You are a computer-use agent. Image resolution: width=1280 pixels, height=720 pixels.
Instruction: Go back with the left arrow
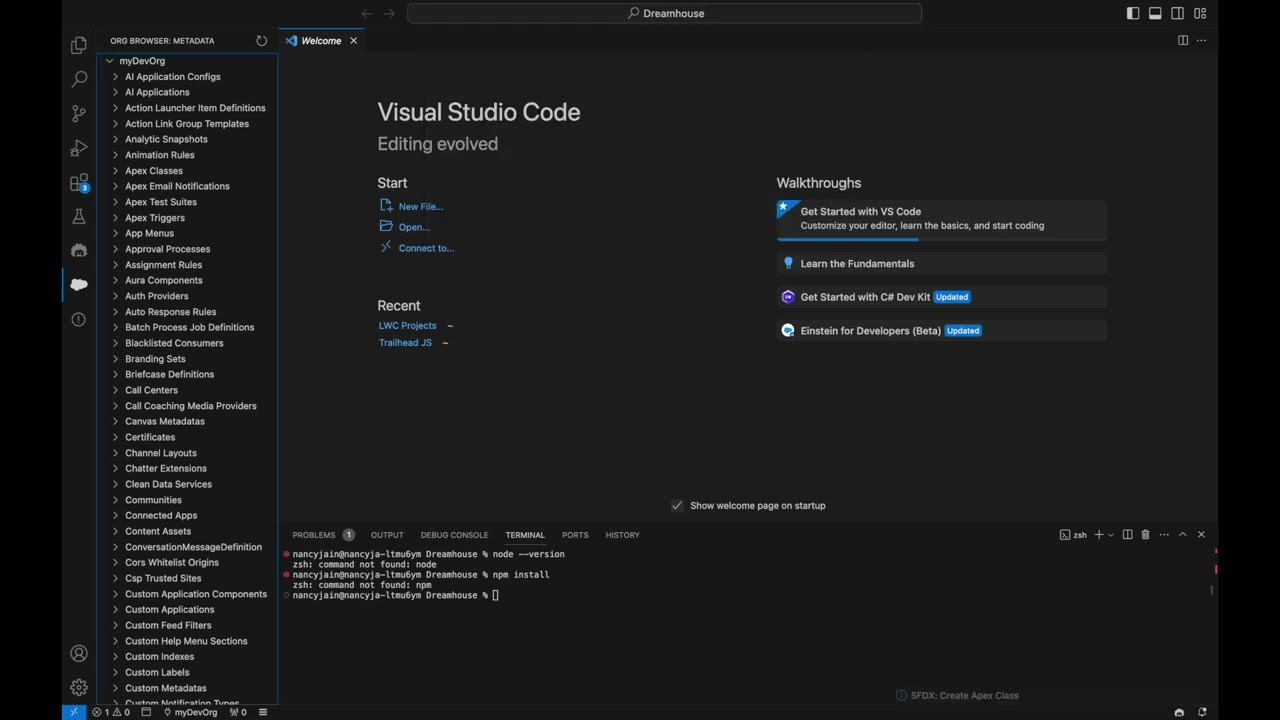tap(366, 13)
